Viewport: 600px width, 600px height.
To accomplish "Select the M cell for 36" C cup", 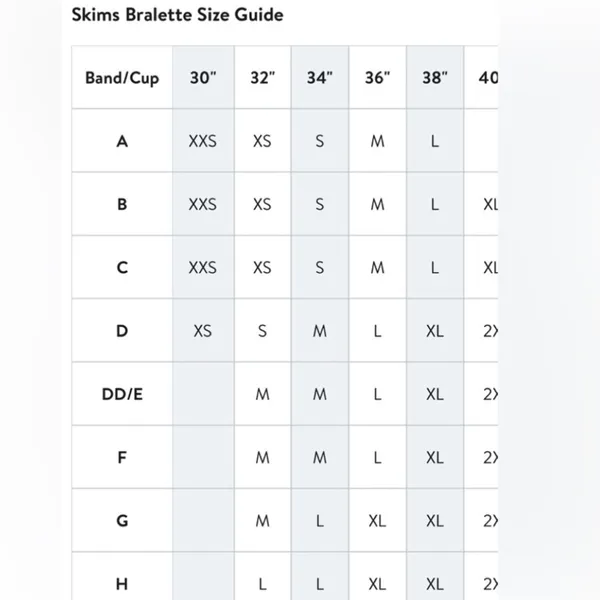I will [x=377, y=267].
